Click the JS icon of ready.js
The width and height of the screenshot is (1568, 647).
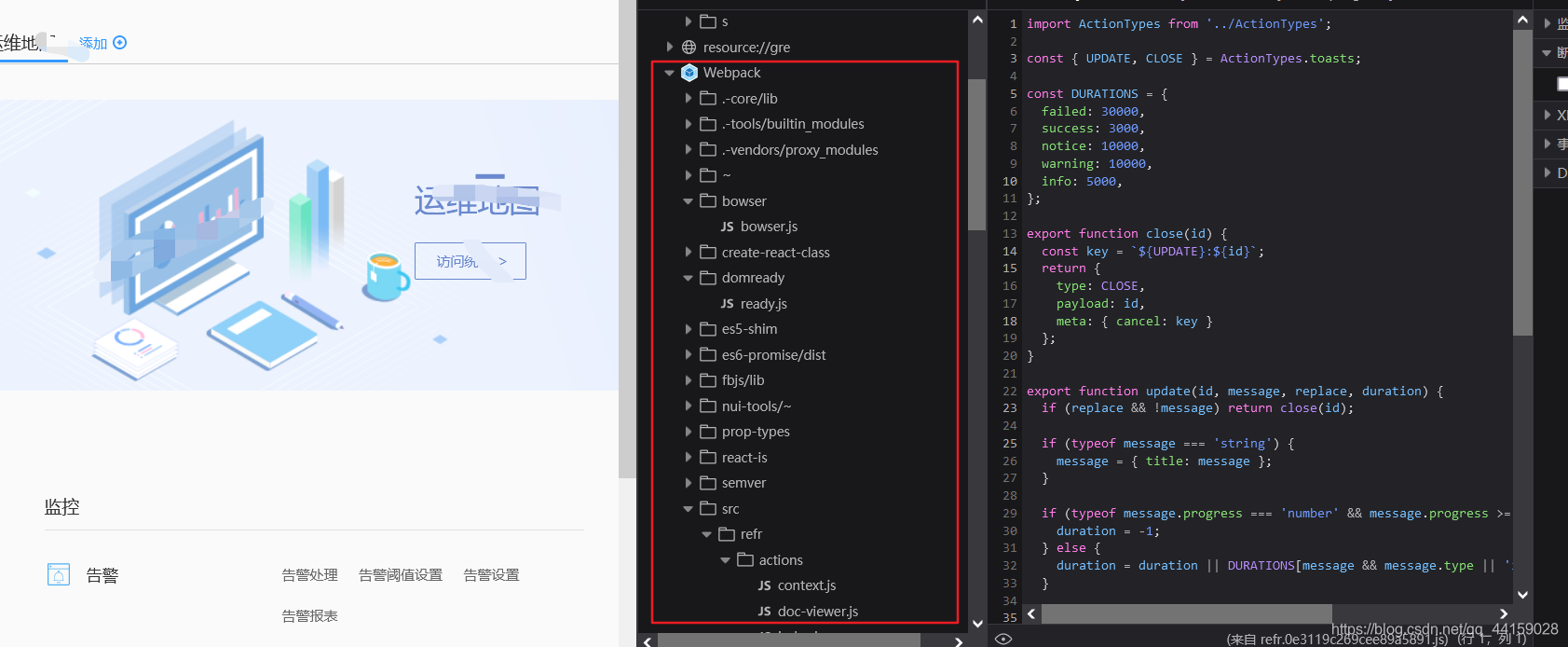coord(728,304)
